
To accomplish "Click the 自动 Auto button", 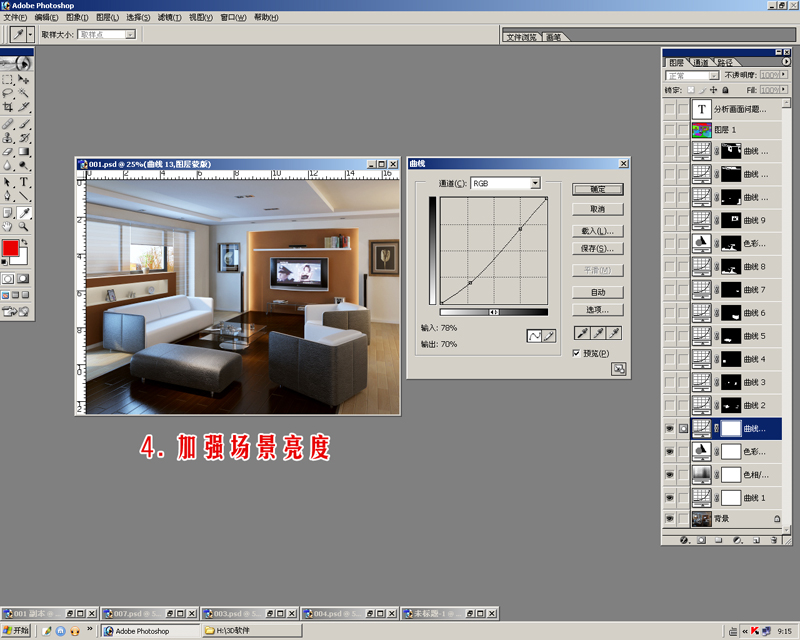I will click(x=597, y=292).
